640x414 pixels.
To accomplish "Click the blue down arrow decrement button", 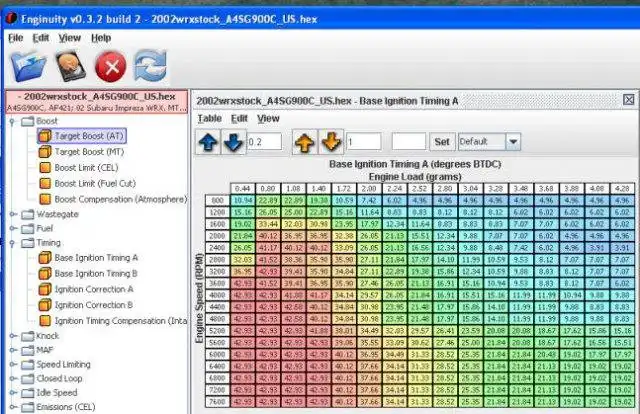I will coord(233,142).
